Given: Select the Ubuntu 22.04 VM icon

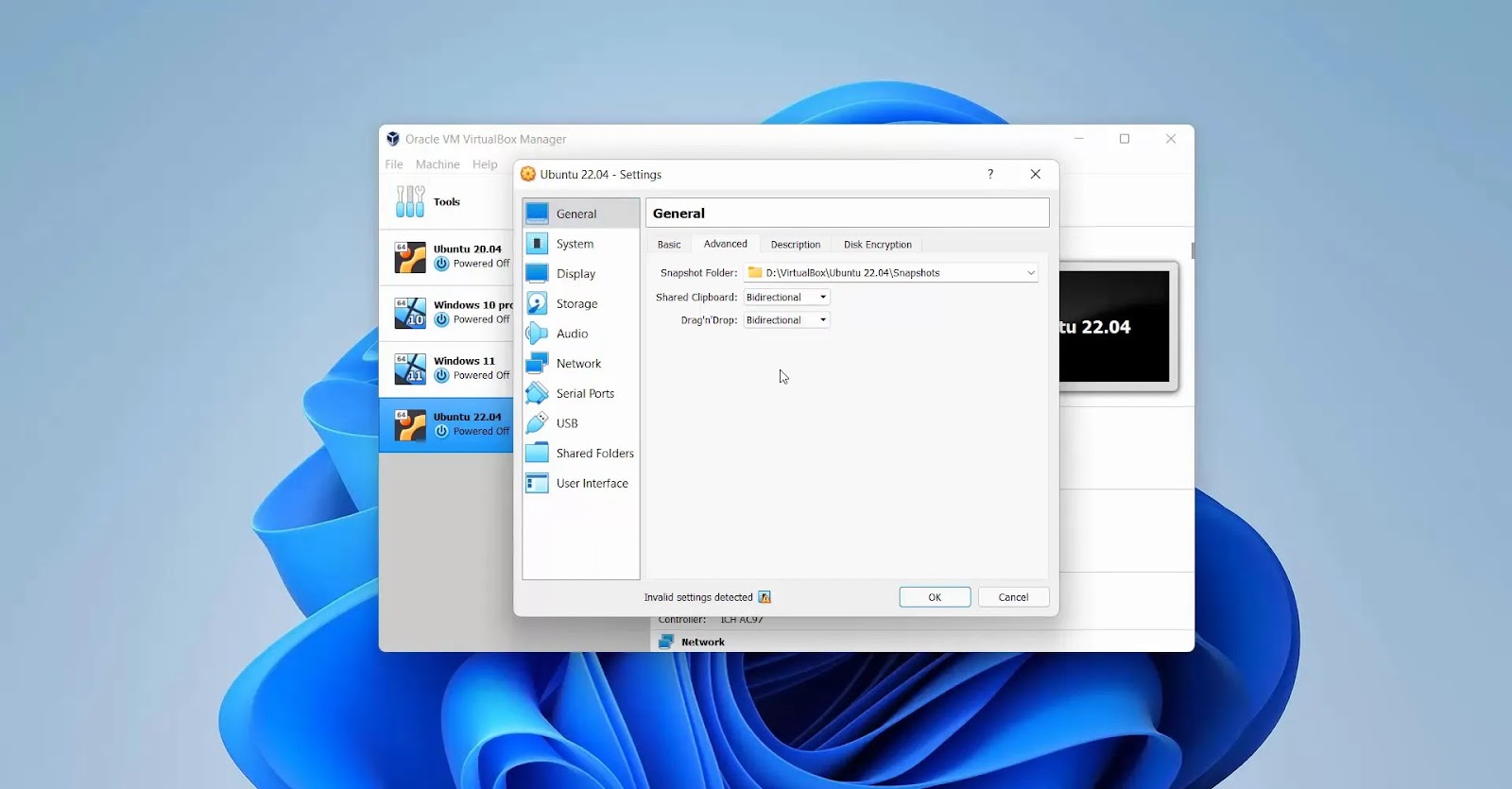Looking at the screenshot, I should [410, 424].
